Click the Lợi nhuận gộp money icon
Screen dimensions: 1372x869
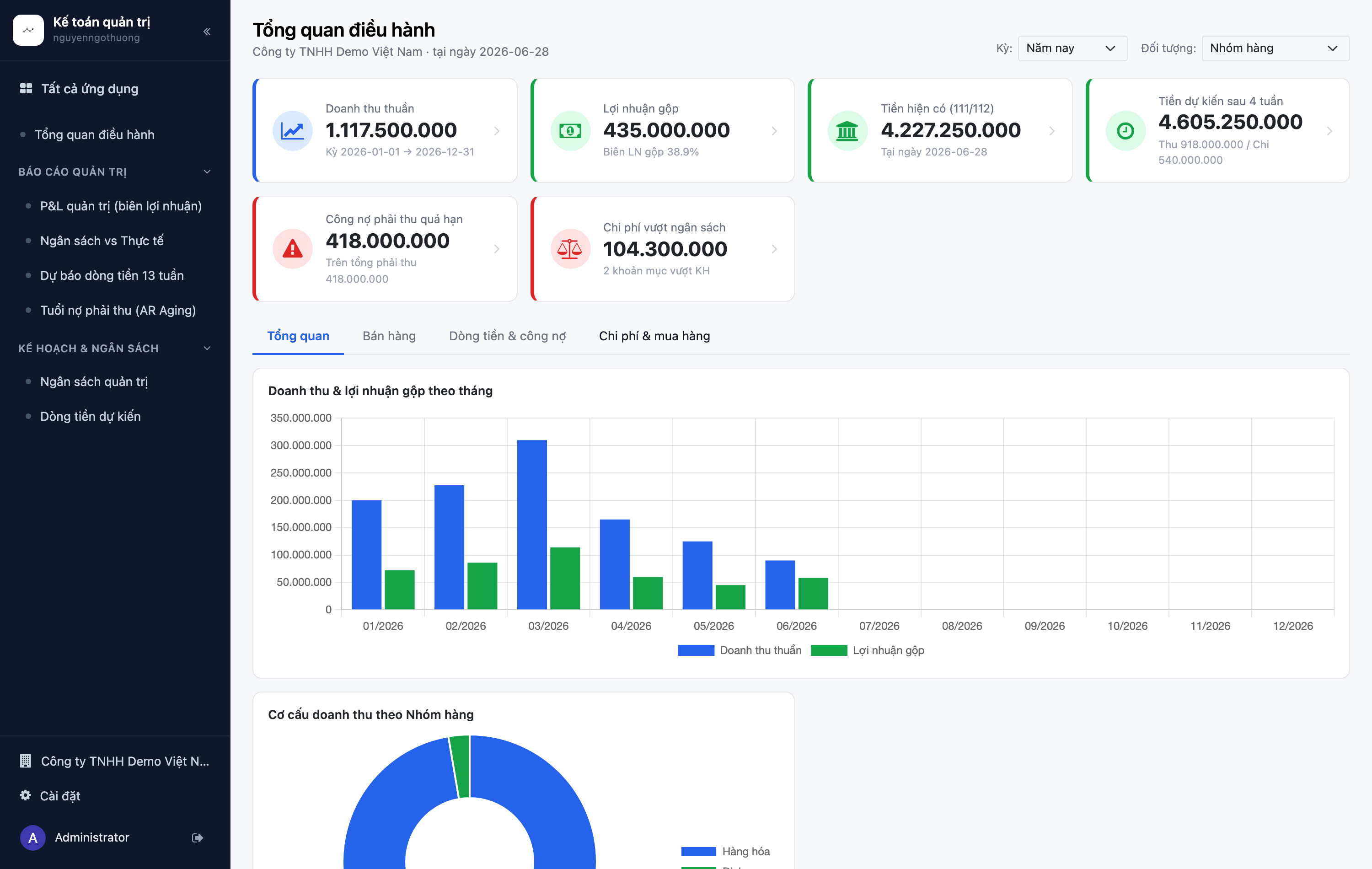(570, 130)
